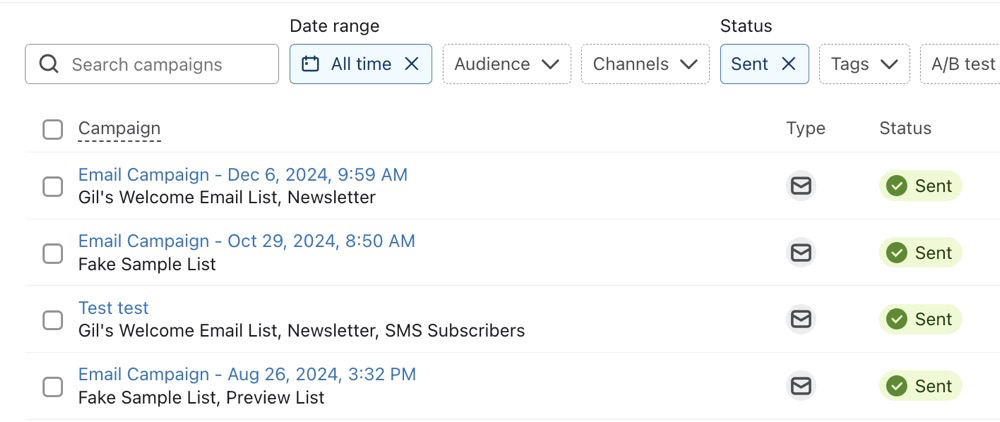
Task: Click the calendar icon in date range
Action: click(x=311, y=64)
